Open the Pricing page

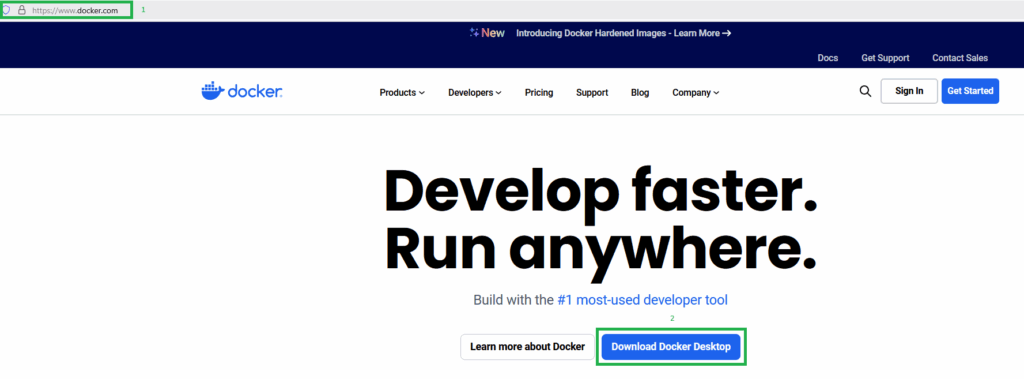(539, 93)
